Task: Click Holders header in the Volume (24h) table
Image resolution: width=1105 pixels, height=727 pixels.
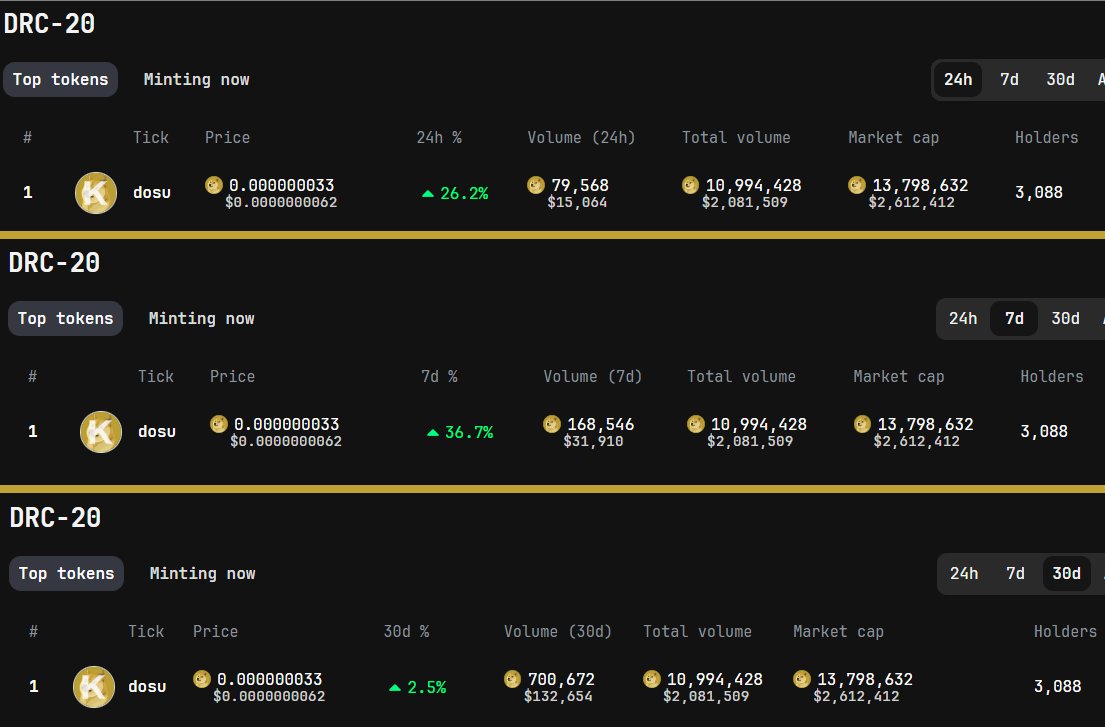Action: point(1047,137)
